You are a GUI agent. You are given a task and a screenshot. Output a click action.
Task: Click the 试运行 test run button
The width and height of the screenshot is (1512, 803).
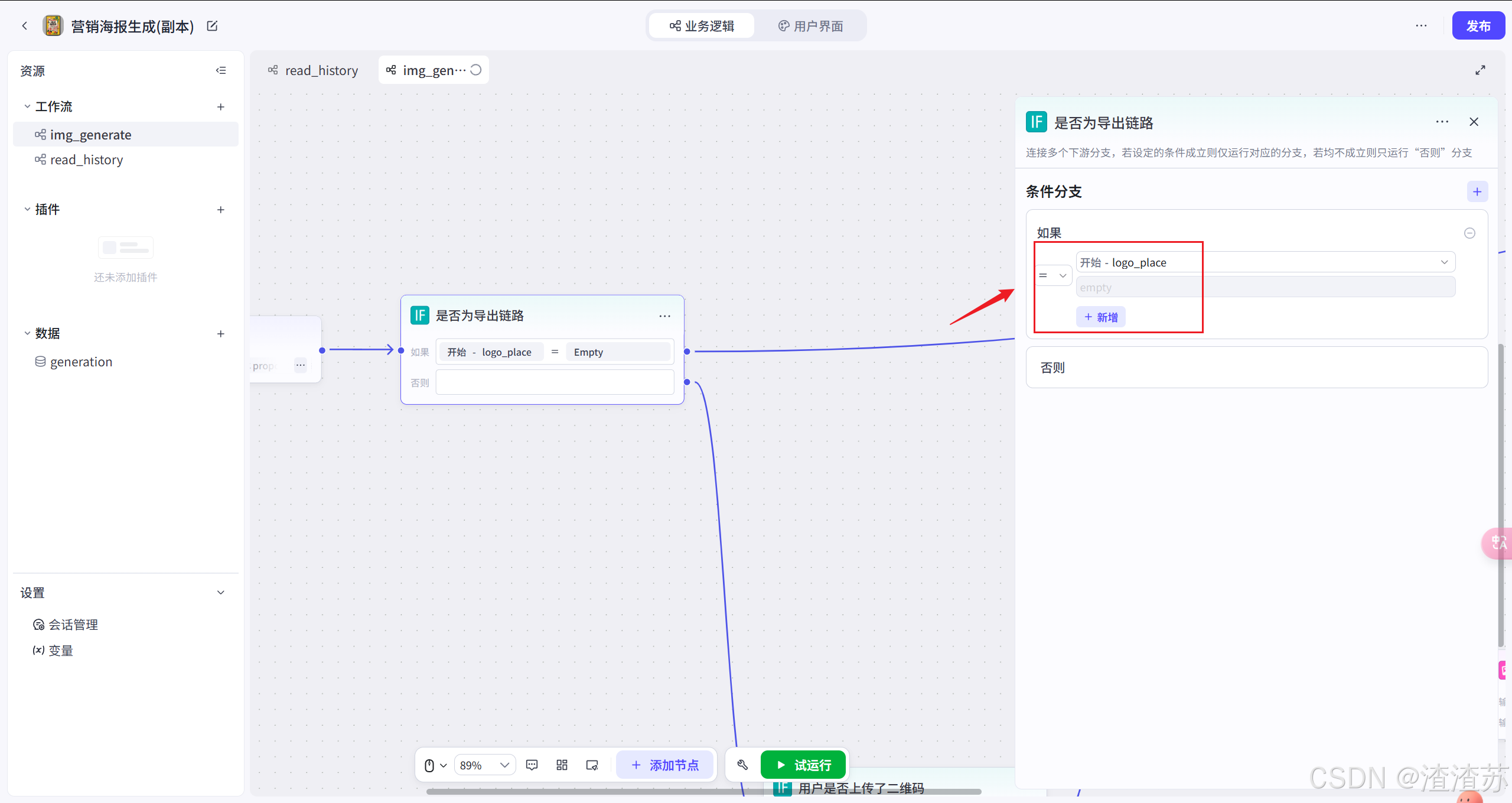click(803, 765)
